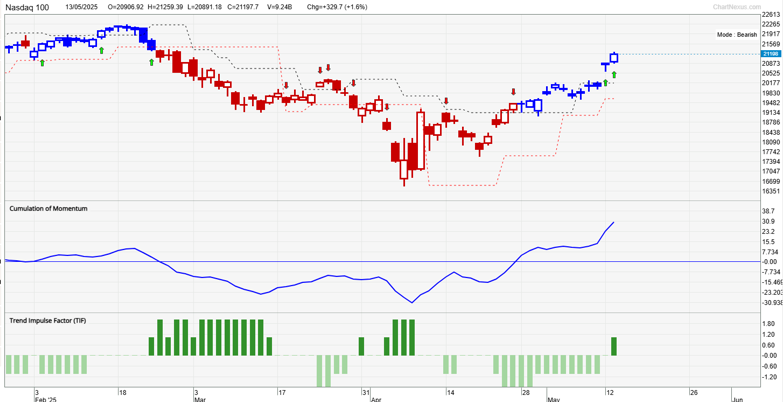783x402 pixels.
Task: Click the -30.938 momentum axis label
Action: (x=772, y=303)
